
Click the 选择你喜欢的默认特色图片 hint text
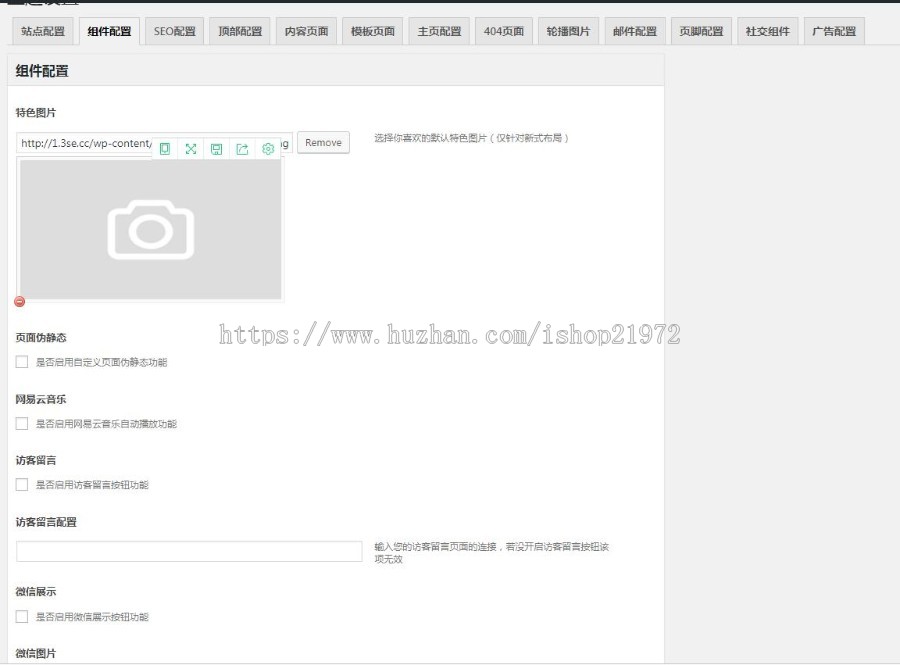[x=471, y=138]
